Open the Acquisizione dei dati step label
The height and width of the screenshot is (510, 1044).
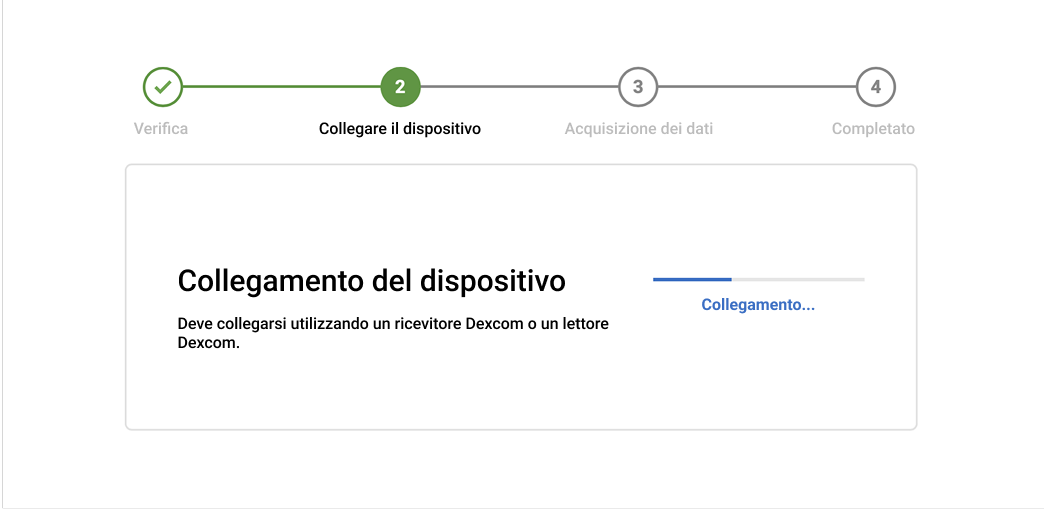coord(638,129)
